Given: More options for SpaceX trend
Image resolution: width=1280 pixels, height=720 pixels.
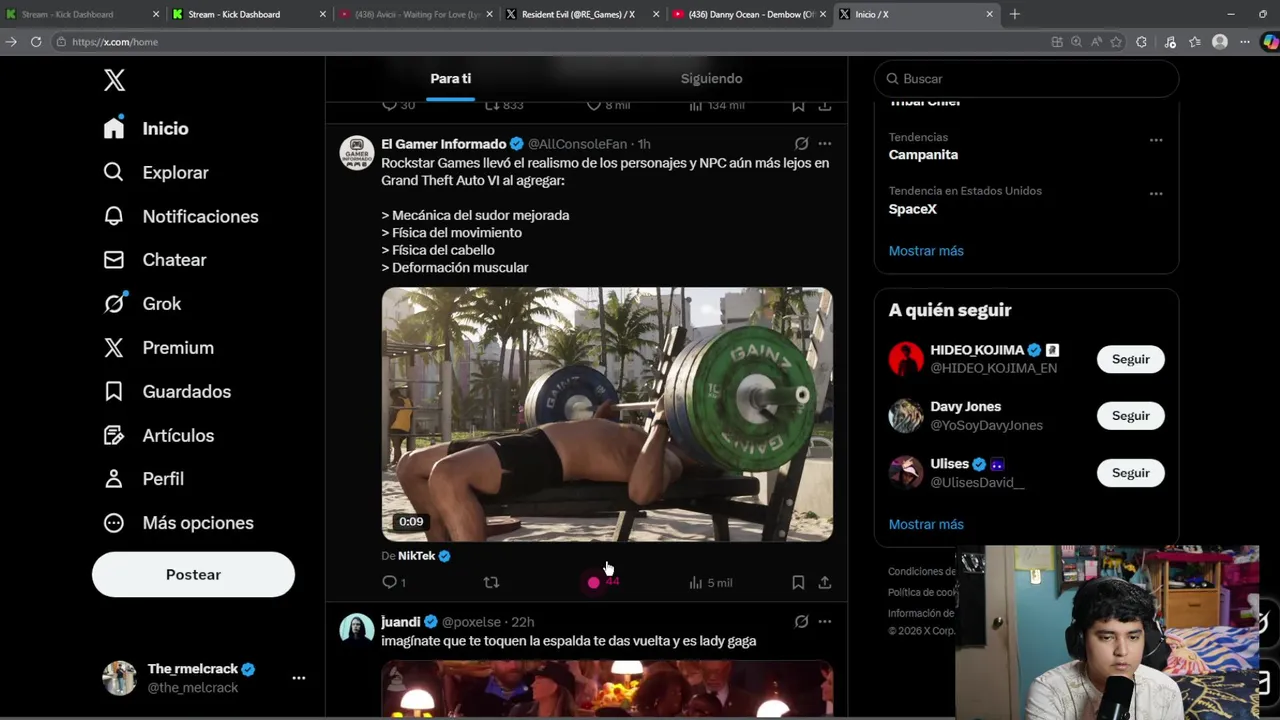Looking at the screenshot, I should (x=1156, y=194).
